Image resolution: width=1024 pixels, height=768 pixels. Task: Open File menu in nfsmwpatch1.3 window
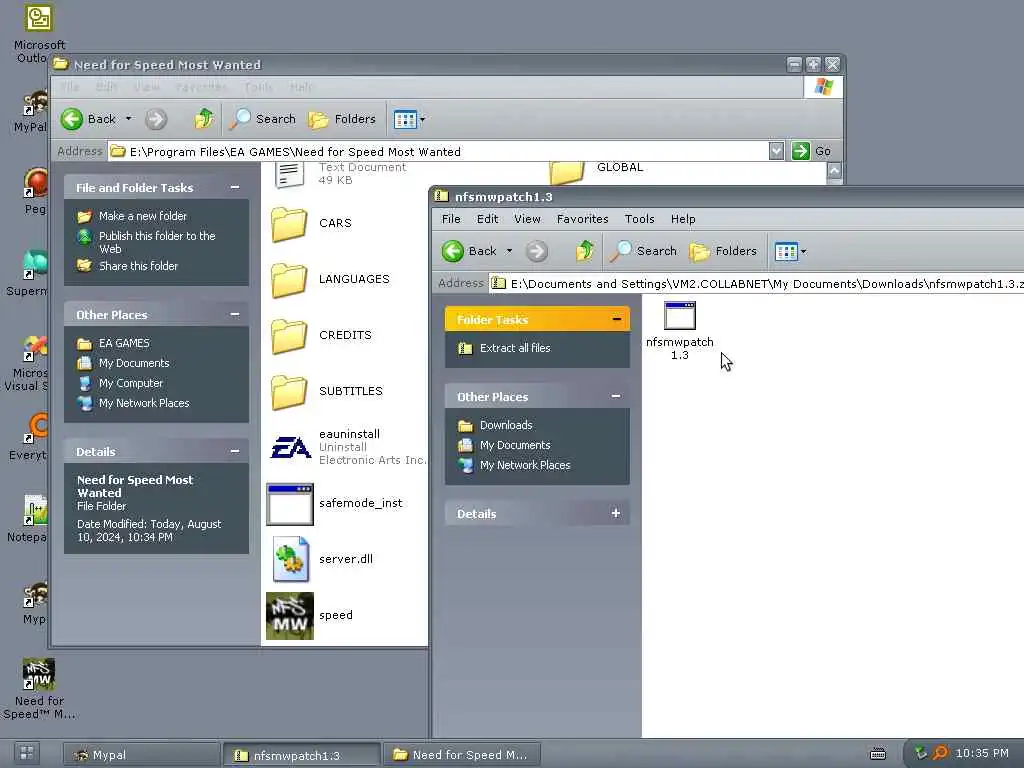(451, 219)
